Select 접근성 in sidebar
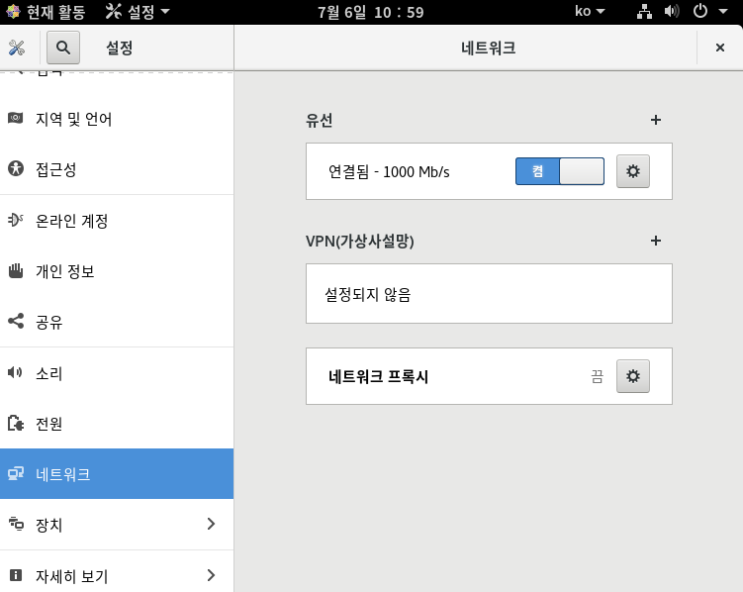Viewport: 743px width, 592px height. pyautogui.click(x=117, y=169)
